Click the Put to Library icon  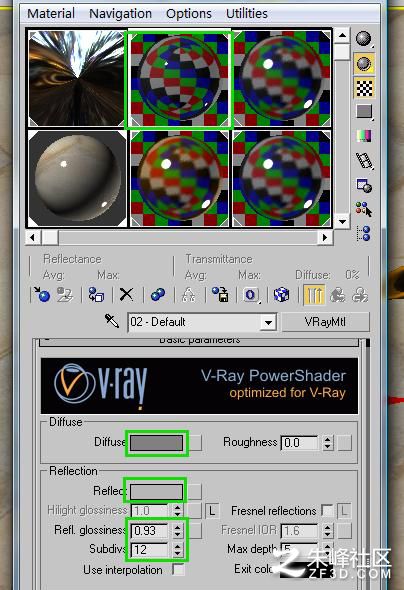[x=220, y=295]
